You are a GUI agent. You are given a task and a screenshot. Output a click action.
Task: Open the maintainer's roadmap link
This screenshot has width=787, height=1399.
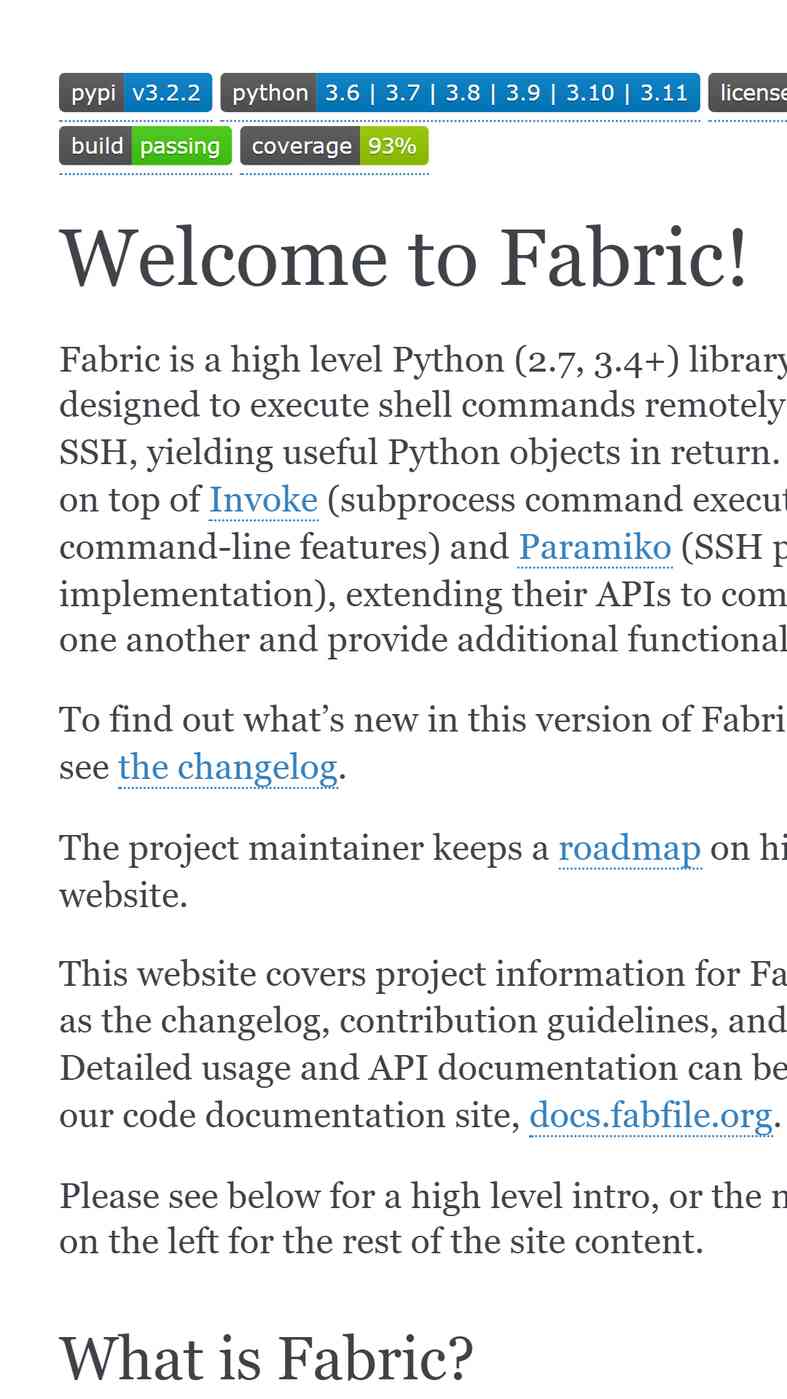pyautogui.click(x=630, y=848)
